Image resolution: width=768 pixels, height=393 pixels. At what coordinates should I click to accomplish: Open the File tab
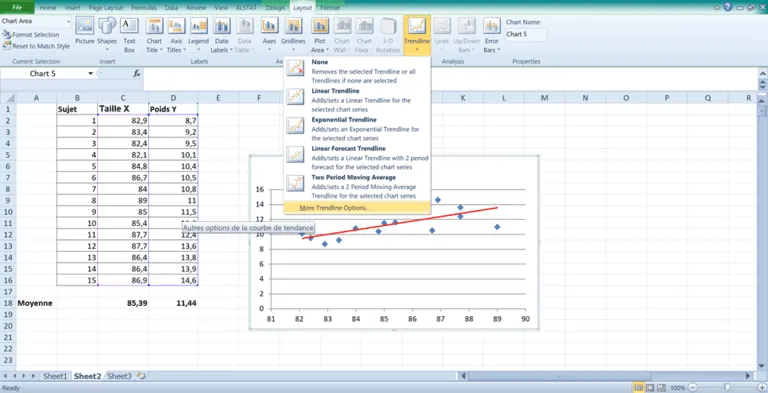[17, 7]
